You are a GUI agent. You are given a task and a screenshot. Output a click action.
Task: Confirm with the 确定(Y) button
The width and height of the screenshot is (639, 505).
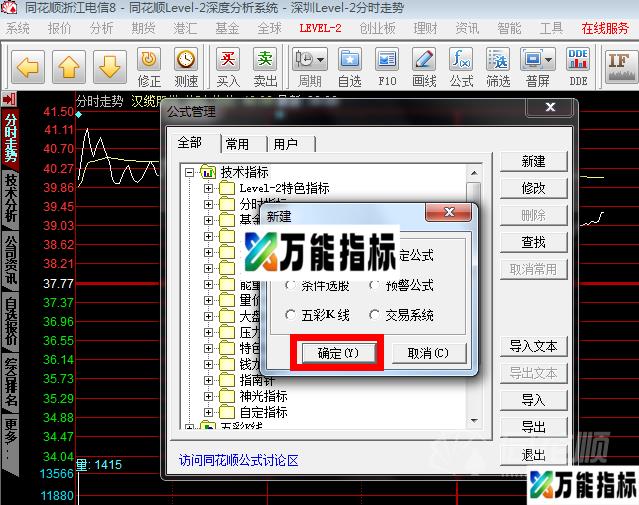pyautogui.click(x=338, y=353)
